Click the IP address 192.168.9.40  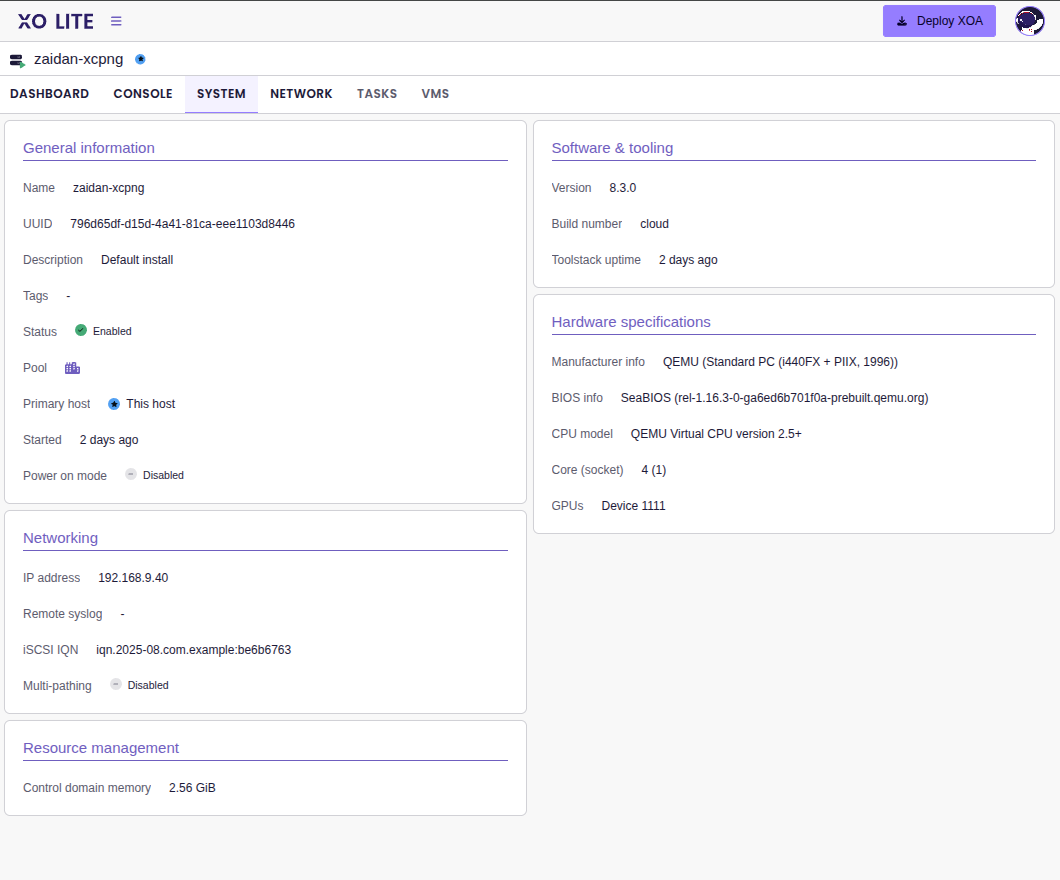(x=133, y=578)
